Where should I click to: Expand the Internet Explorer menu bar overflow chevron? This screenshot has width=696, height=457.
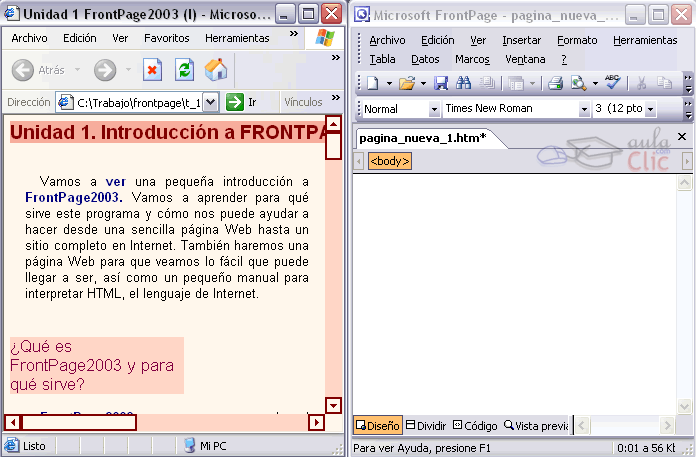click(294, 34)
